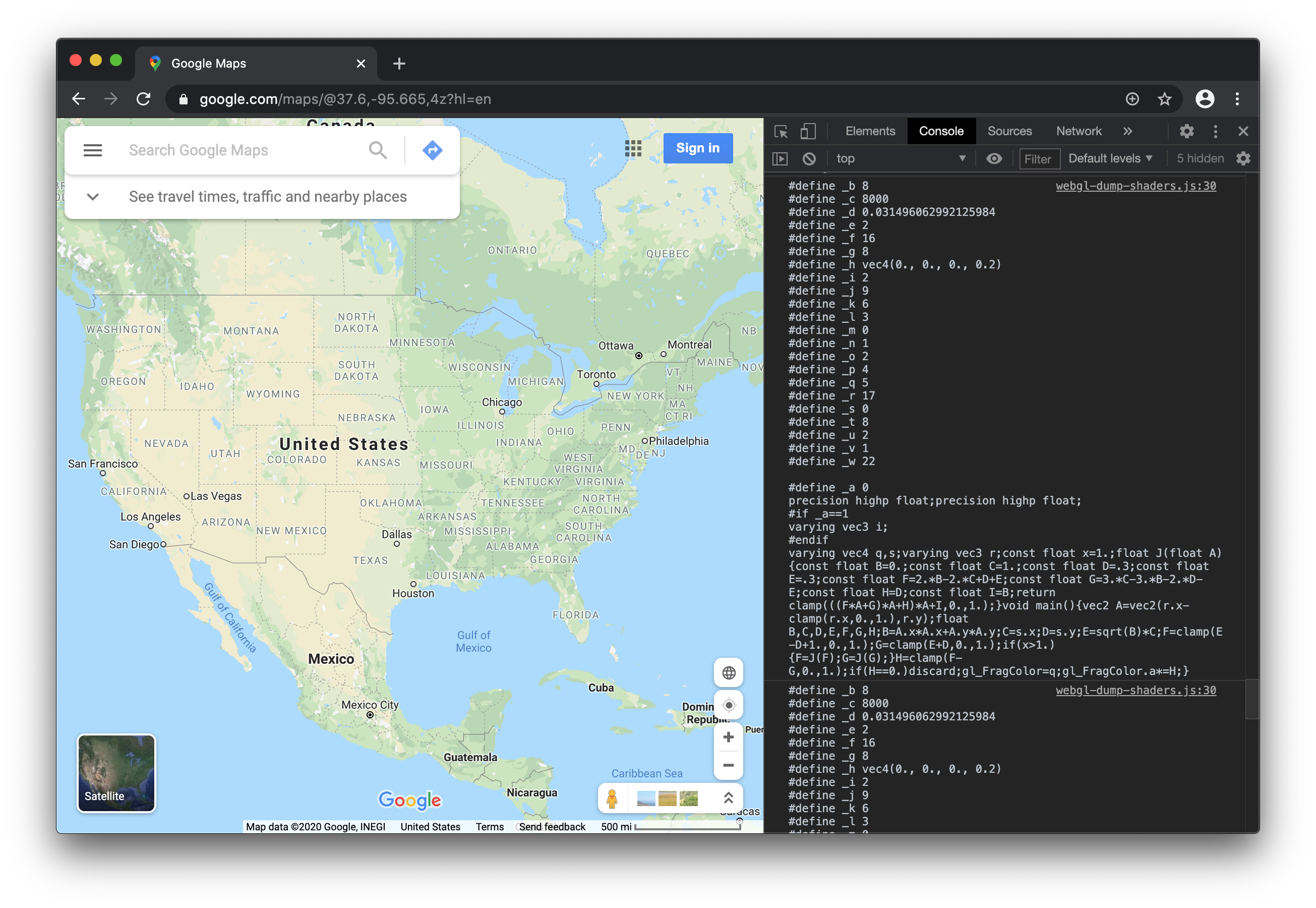The image size is (1316, 908).
Task: Zoom in with the plus button
Action: click(729, 737)
